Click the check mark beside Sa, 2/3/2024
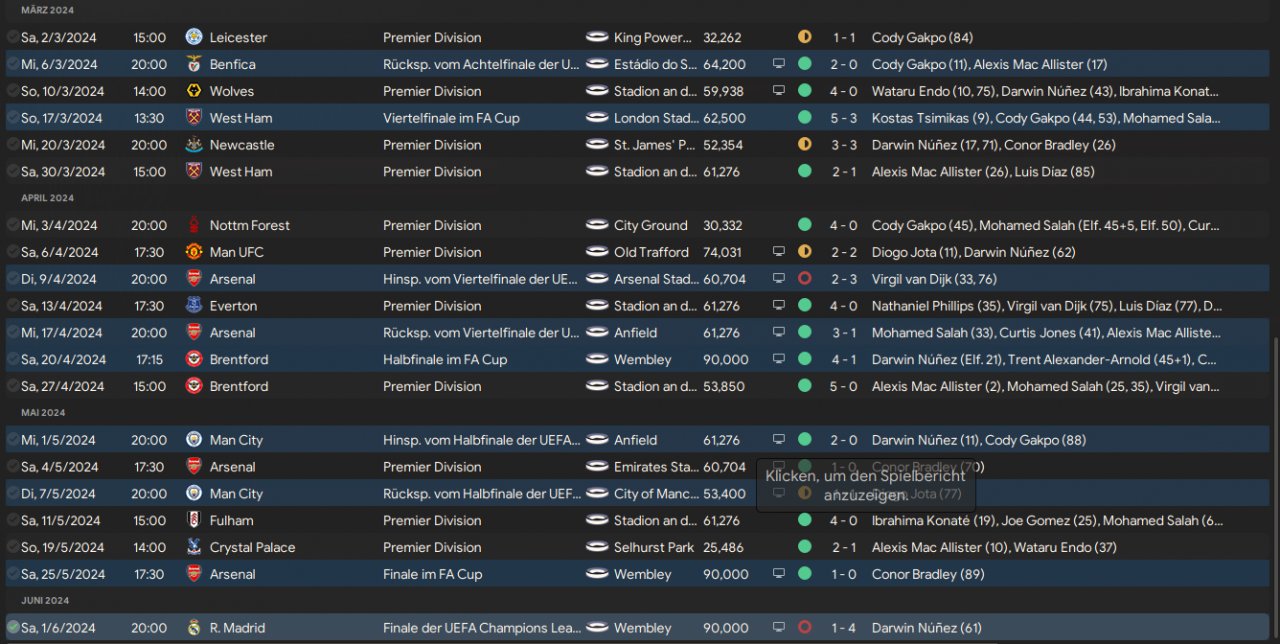 coord(12,37)
